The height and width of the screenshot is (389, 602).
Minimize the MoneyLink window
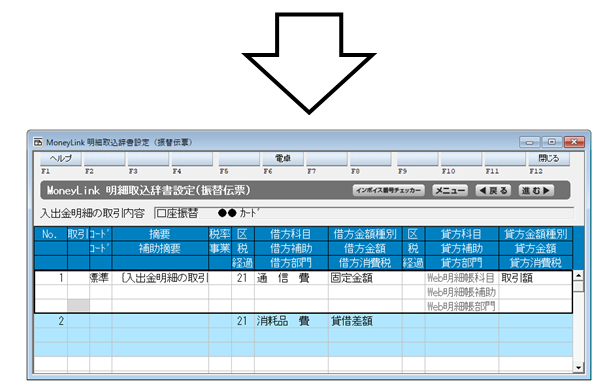coord(529,142)
